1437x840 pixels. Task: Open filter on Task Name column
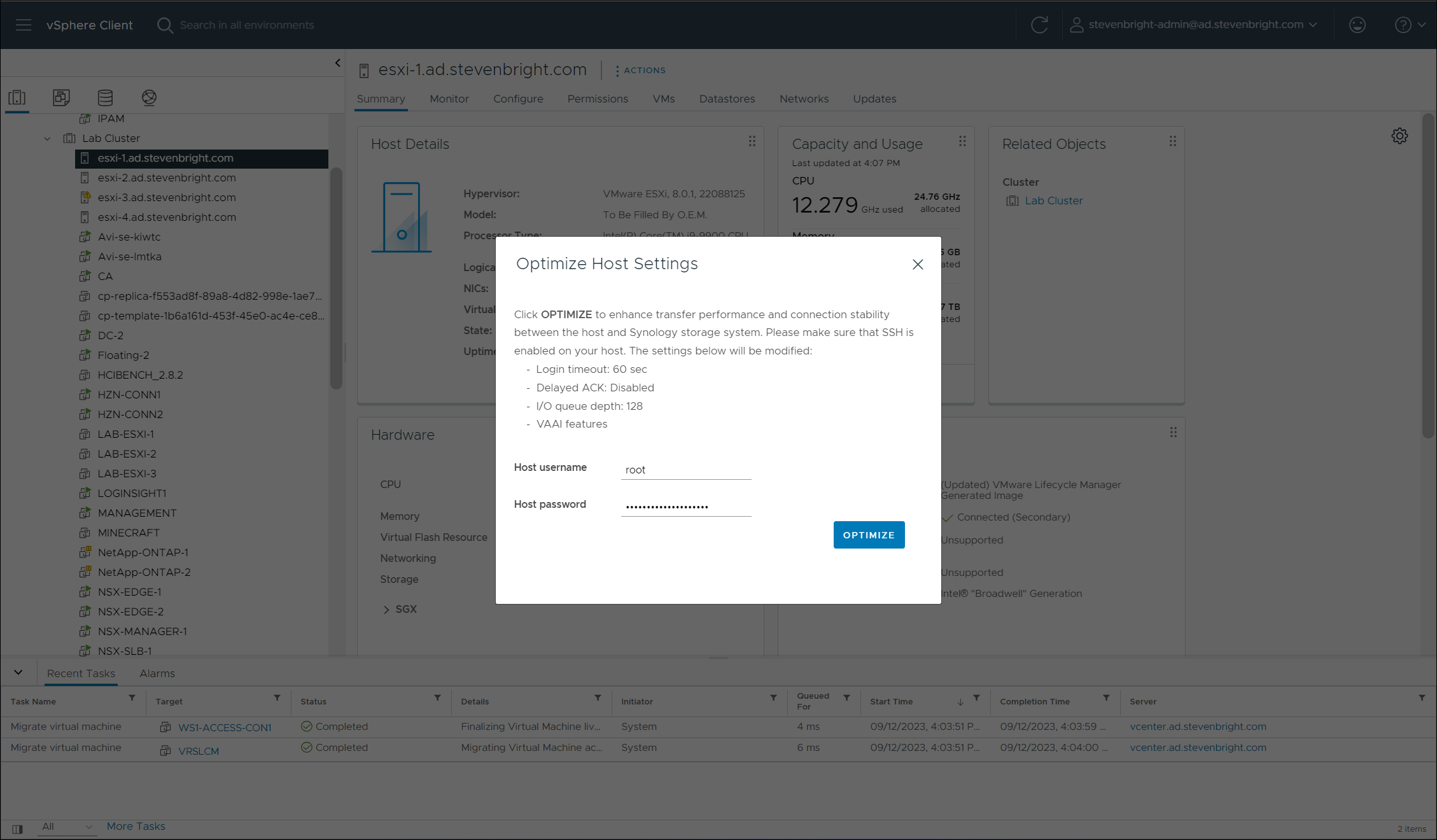click(132, 698)
